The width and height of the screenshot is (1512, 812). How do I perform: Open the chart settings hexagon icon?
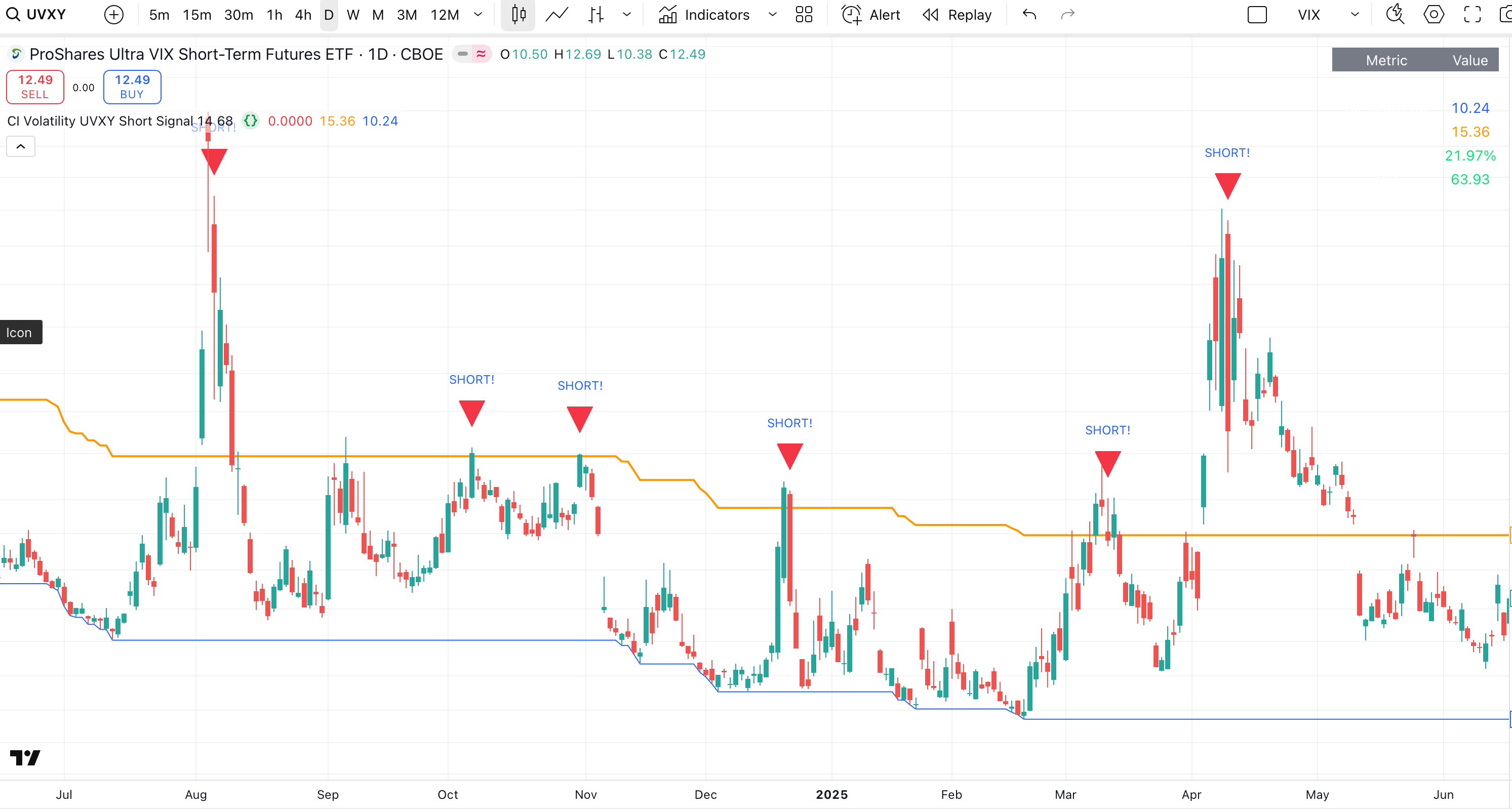point(1434,15)
